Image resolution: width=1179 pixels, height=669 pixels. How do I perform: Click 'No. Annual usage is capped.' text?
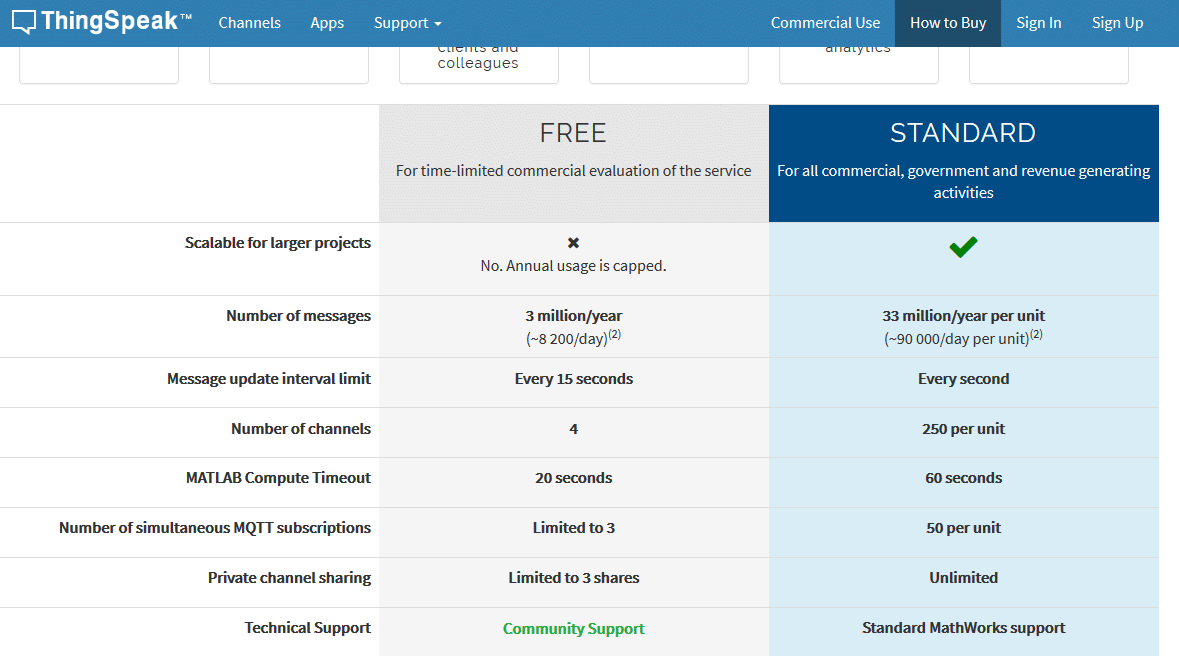coord(574,266)
